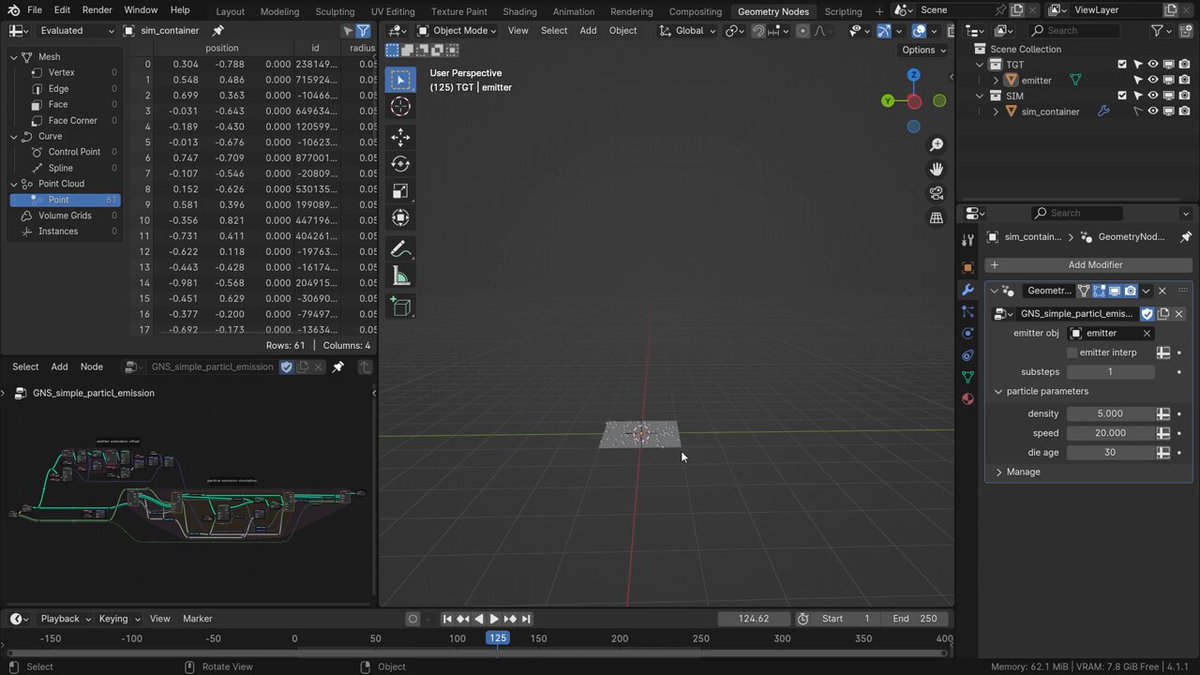
Task: Adjust the density value field
Action: pos(1110,414)
